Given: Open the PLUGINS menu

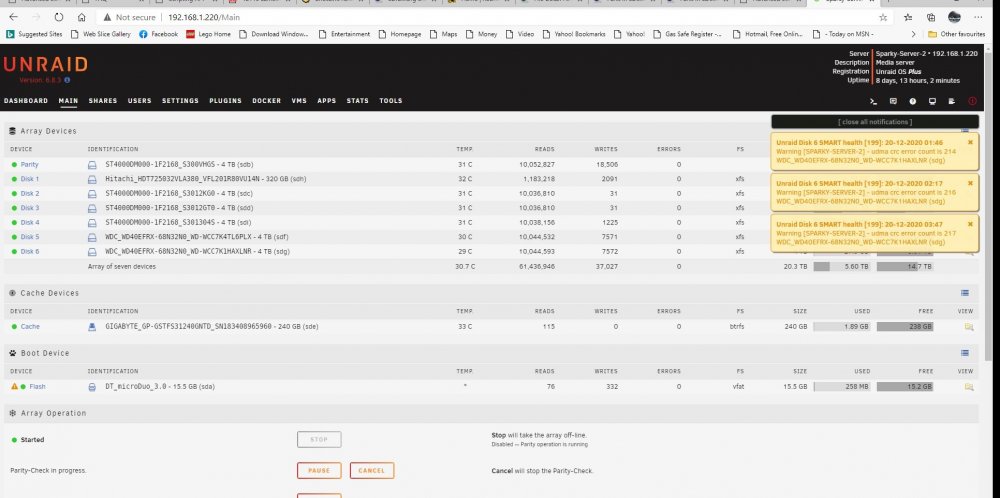Looking at the screenshot, I should tap(225, 101).
